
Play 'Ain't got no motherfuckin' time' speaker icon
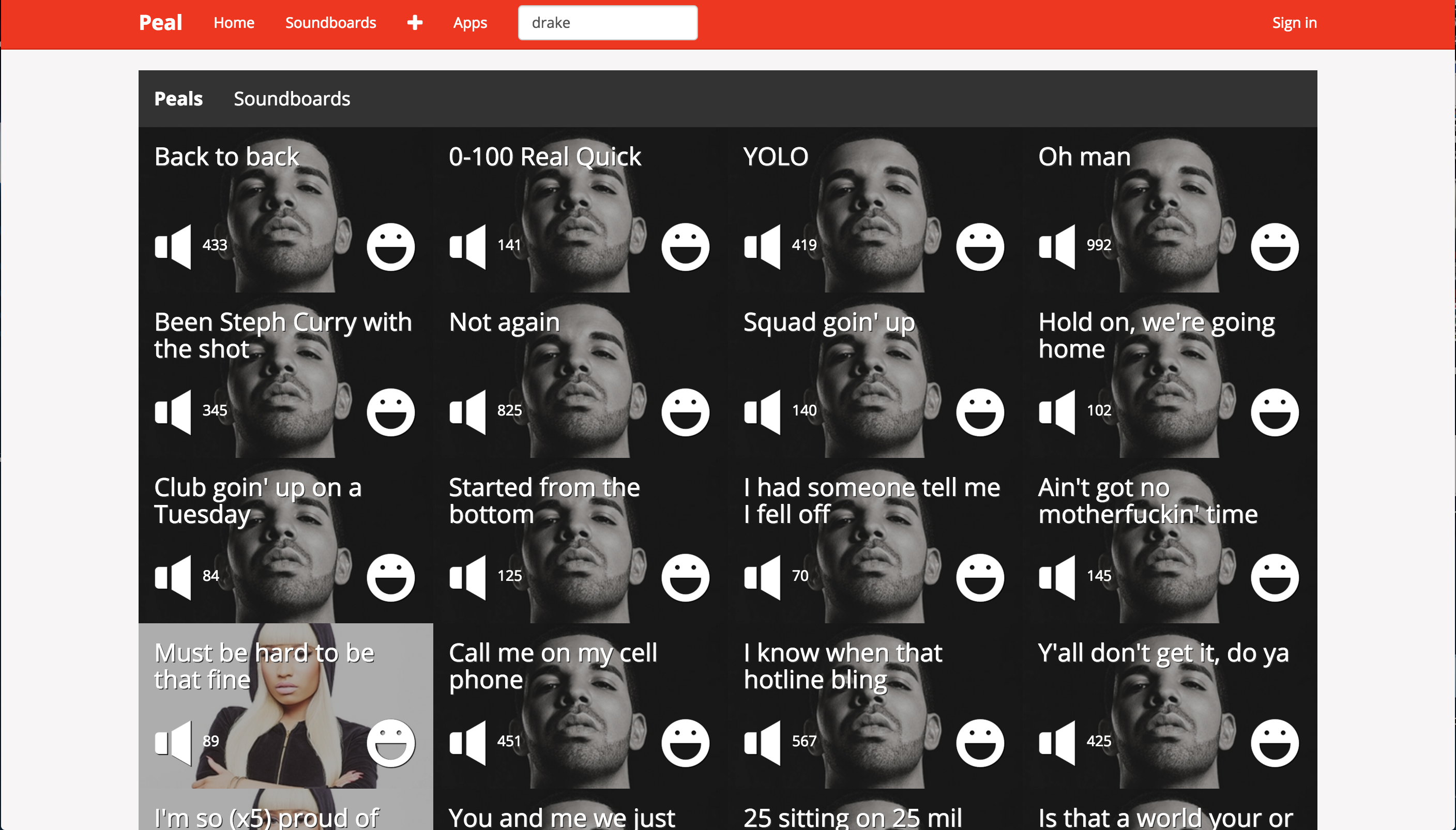(x=1057, y=577)
